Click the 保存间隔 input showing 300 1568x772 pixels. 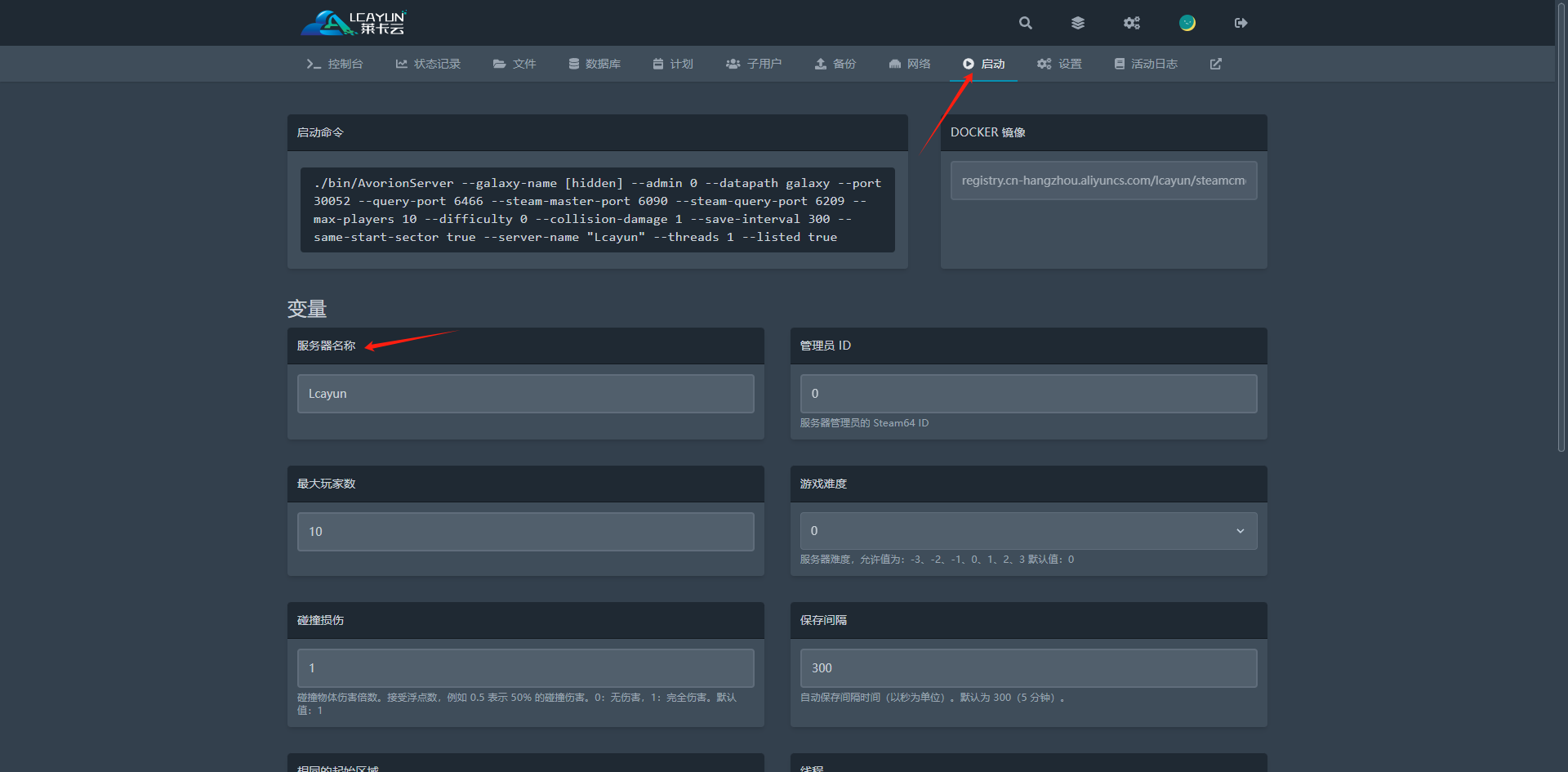(1028, 668)
